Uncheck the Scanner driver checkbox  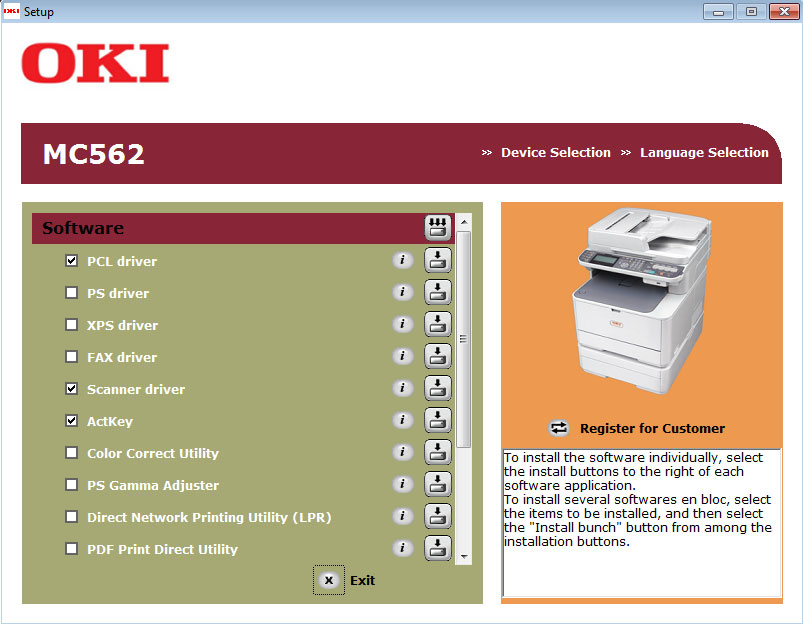click(x=72, y=389)
